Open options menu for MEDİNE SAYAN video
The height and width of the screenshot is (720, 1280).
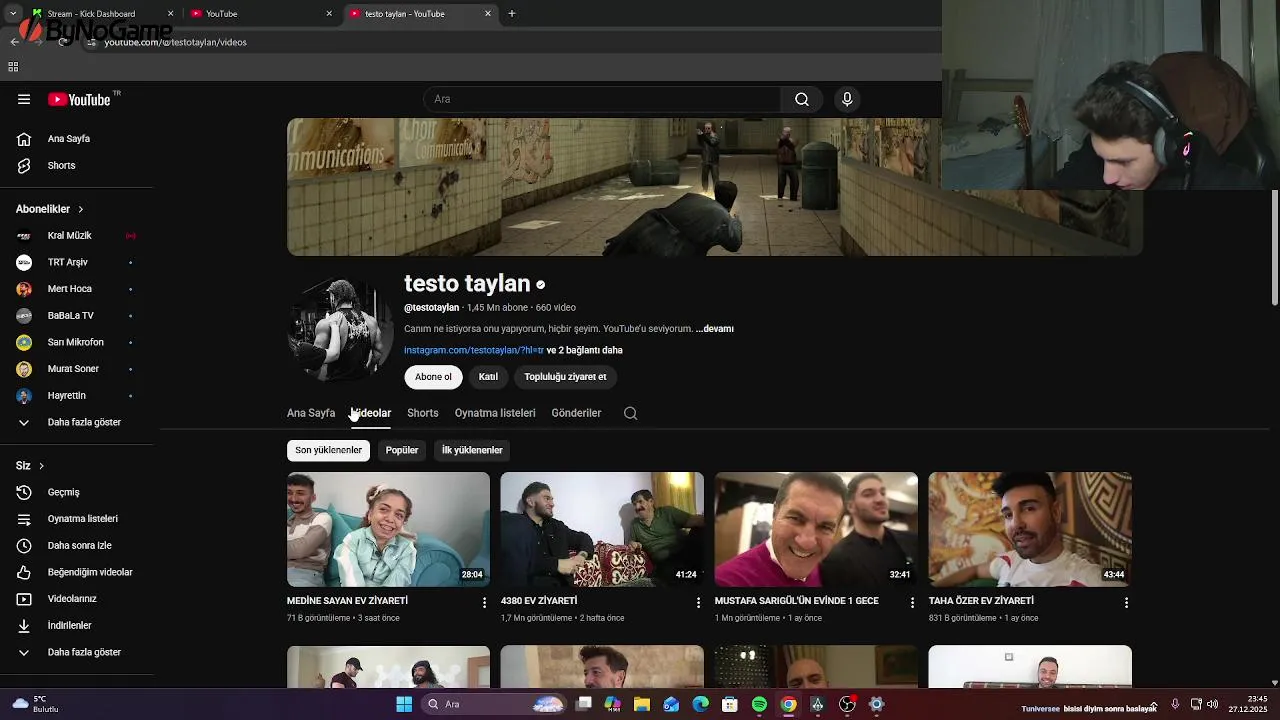point(484,603)
